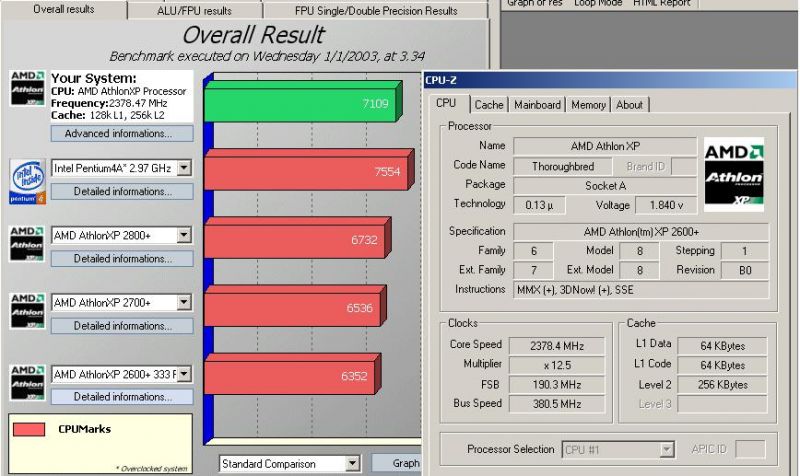Click the Code Name field Thoroughbred
Image resolution: width=800 pixels, height=476 pixels.
[563, 166]
